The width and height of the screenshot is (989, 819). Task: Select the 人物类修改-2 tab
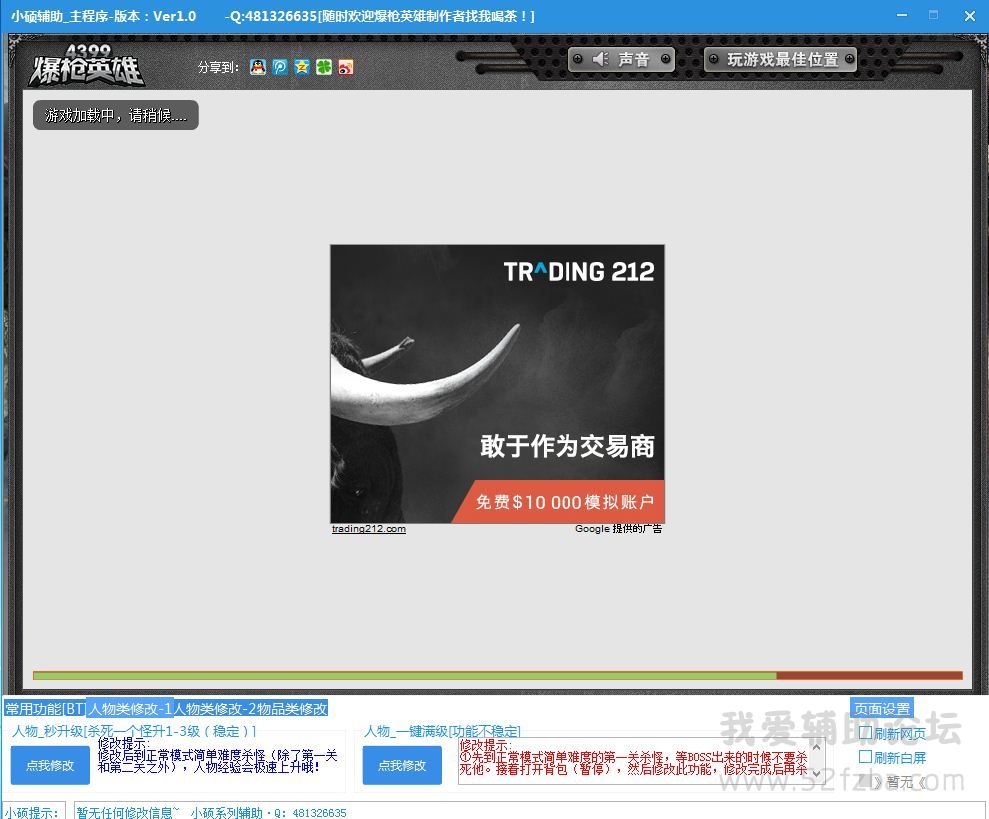tap(215, 708)
